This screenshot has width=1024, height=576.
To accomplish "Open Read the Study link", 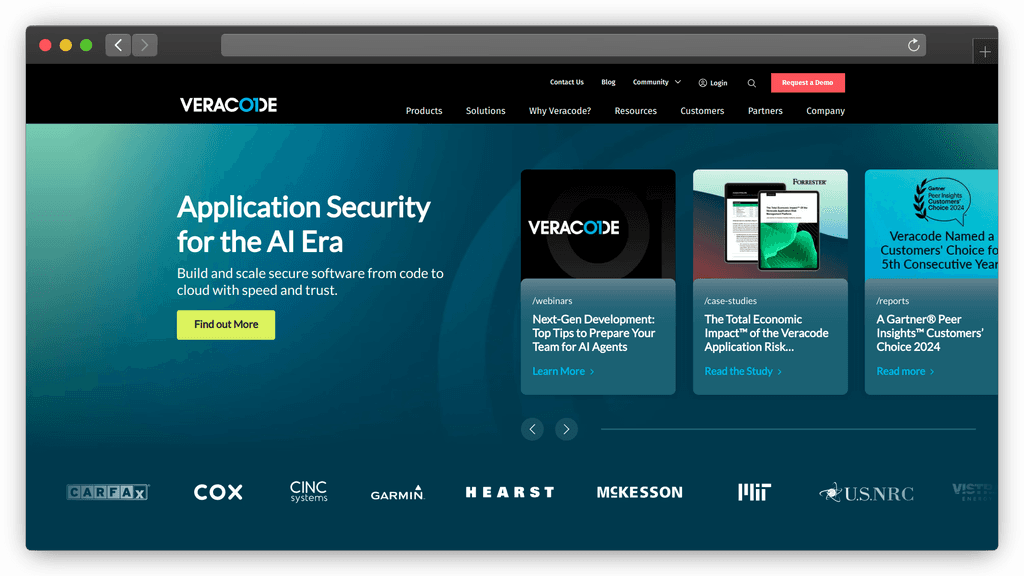I will tap(738, 370).
